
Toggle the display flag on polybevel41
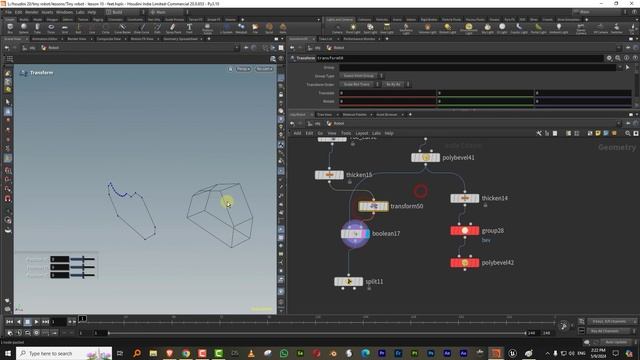click(x=437, y=158)
